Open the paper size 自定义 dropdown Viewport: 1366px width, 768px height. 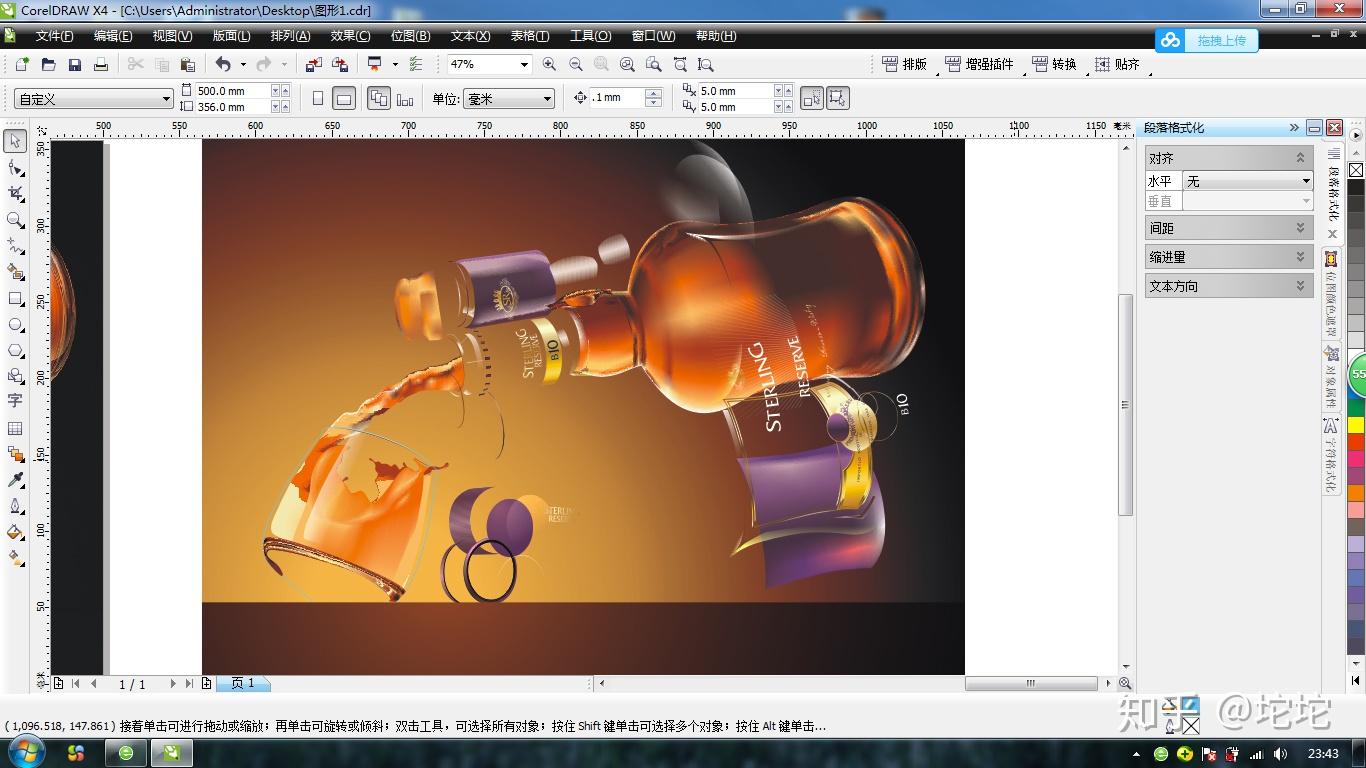[166, 99]
